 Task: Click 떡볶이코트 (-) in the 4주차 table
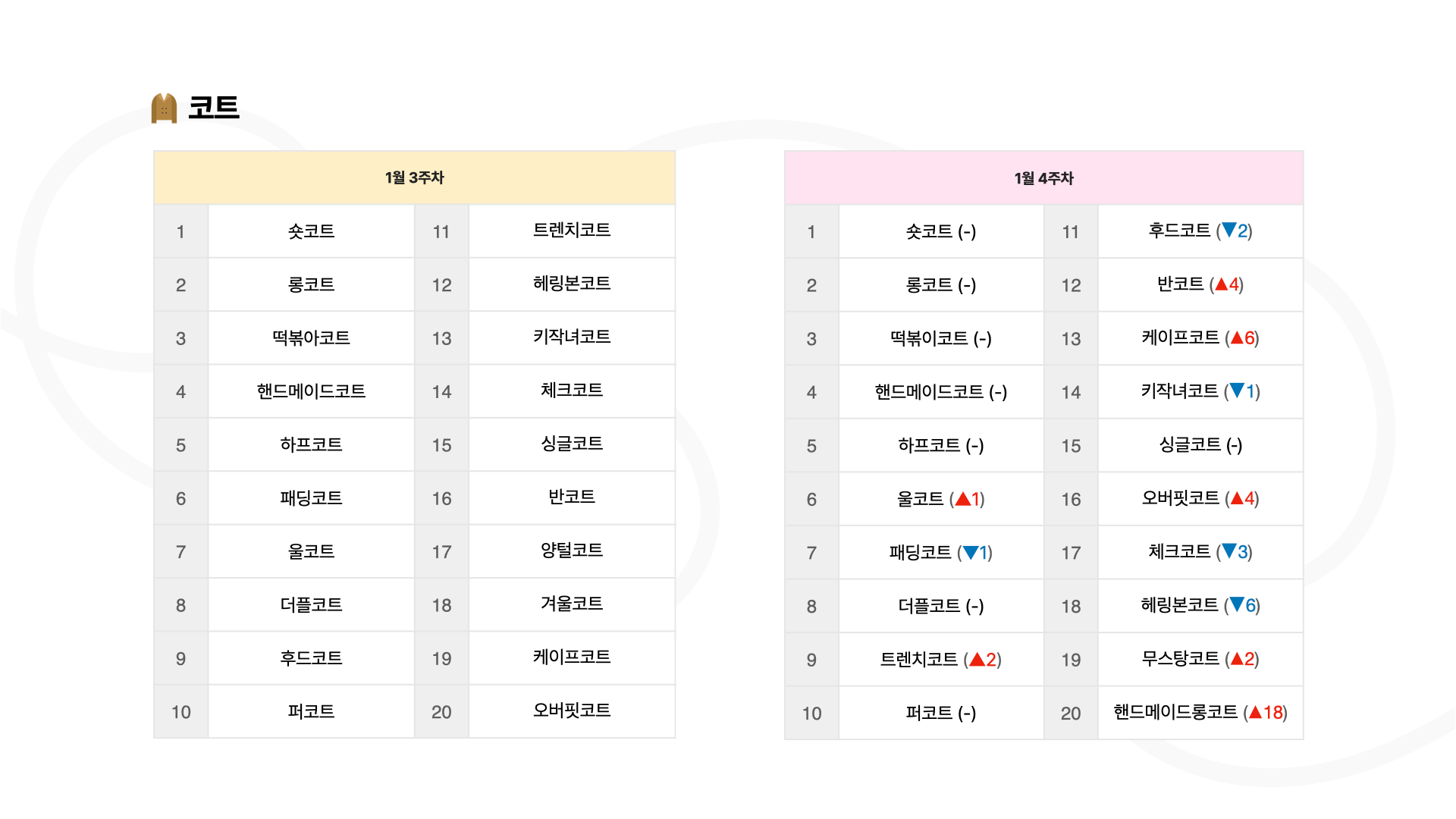pos(940,338)
